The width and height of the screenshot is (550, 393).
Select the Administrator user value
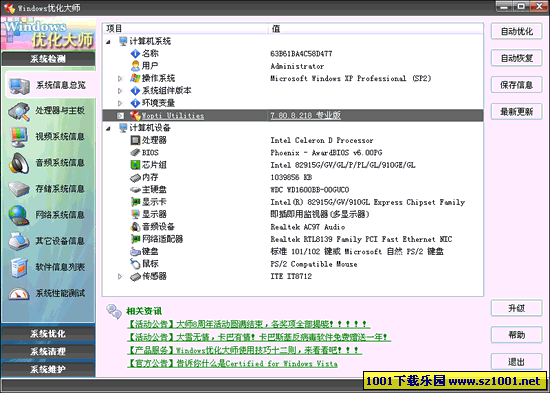tap(297, 66)
